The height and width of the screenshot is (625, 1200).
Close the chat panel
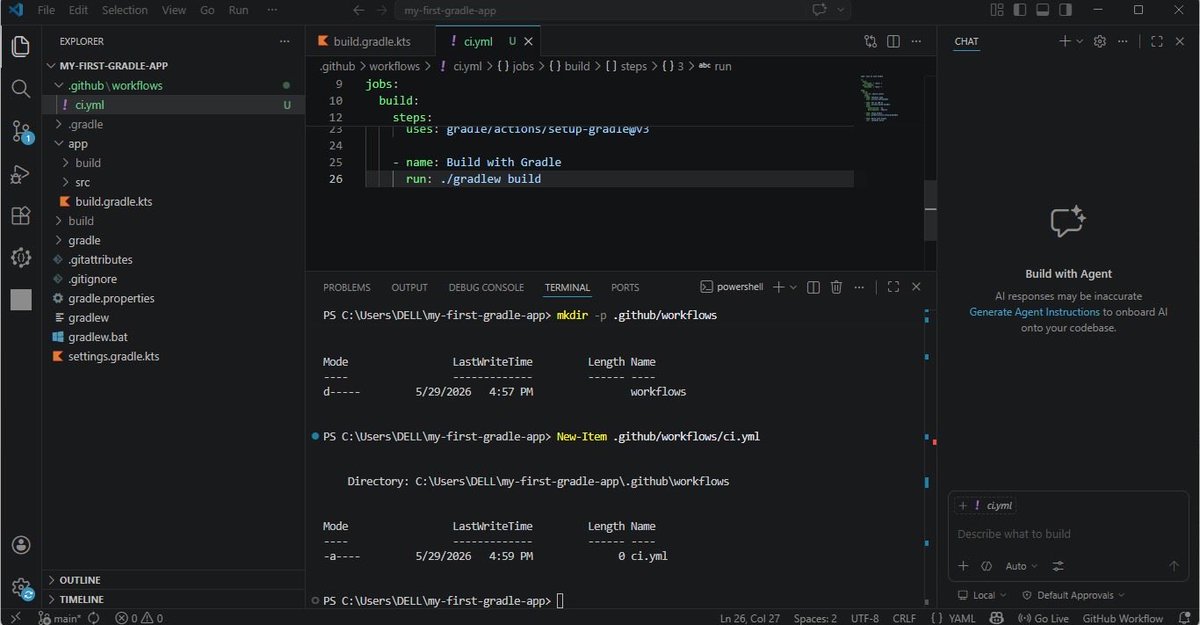1180,42
